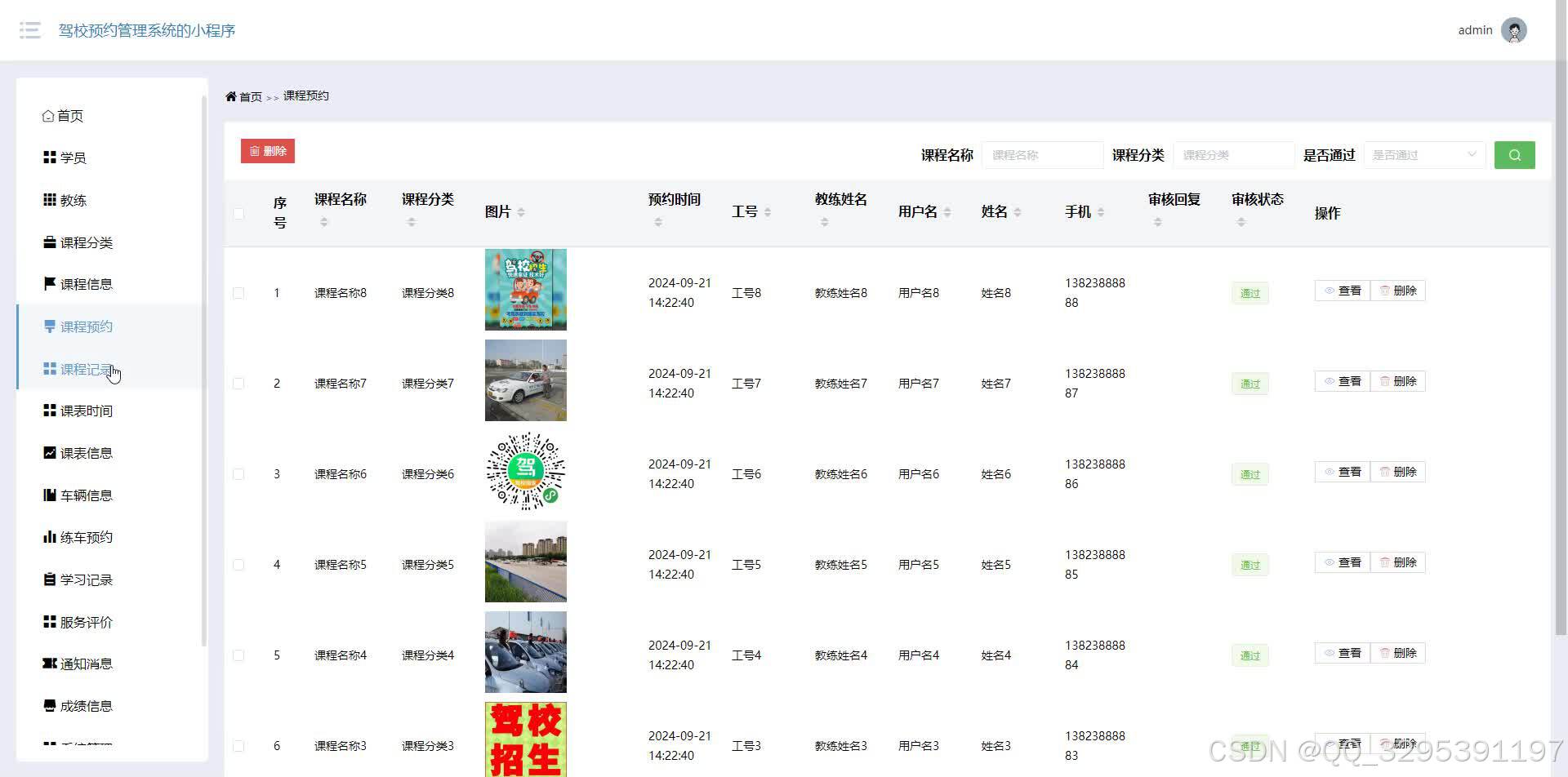Image resolution: width=1568 pixels, height=777 pixels.
Task: Check the row for 课程名称6
Action: tap(238, 473)
